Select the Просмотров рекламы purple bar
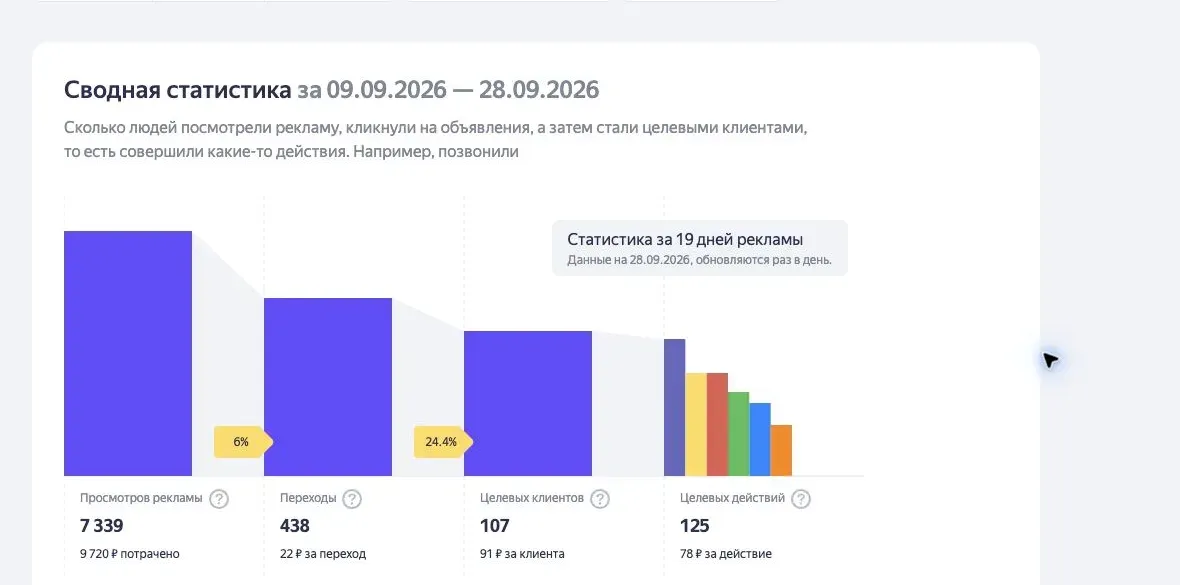The width and height of the screenshot is (1180, 585). 128,353
